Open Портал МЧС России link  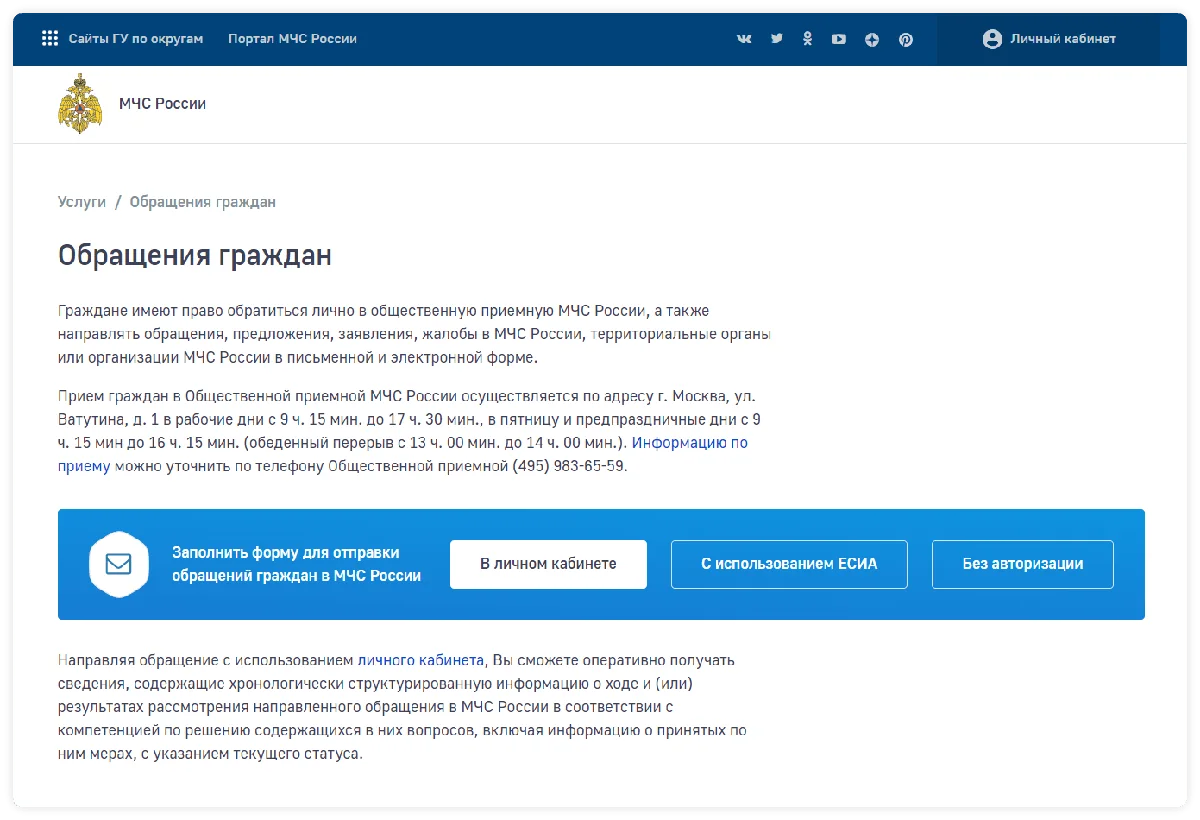tap(292, 39)
